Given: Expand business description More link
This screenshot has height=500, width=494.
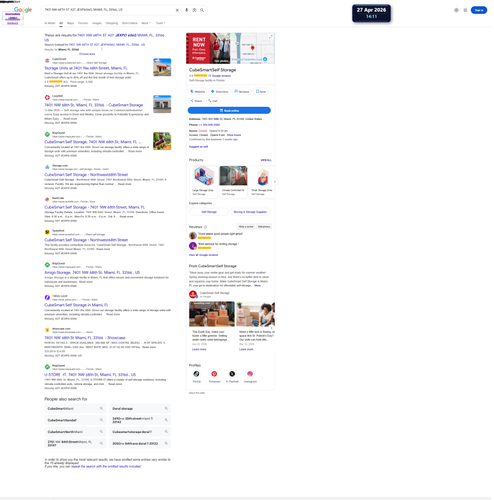Looking at the screenshot, I should pyautogui.click(x=258, y=286).
